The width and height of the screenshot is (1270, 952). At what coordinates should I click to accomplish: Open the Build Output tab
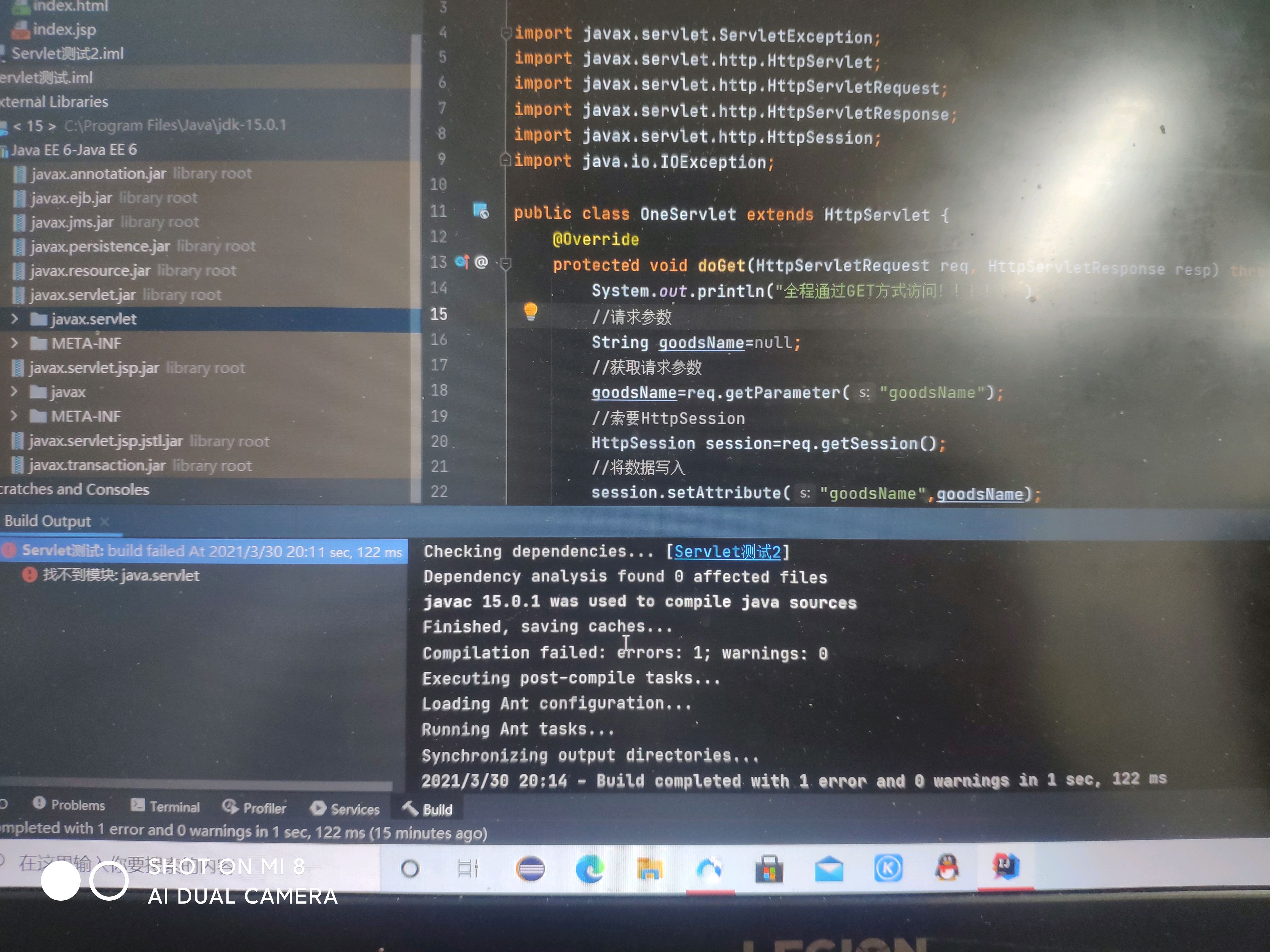pyautogui.click(x=48, y=521)
